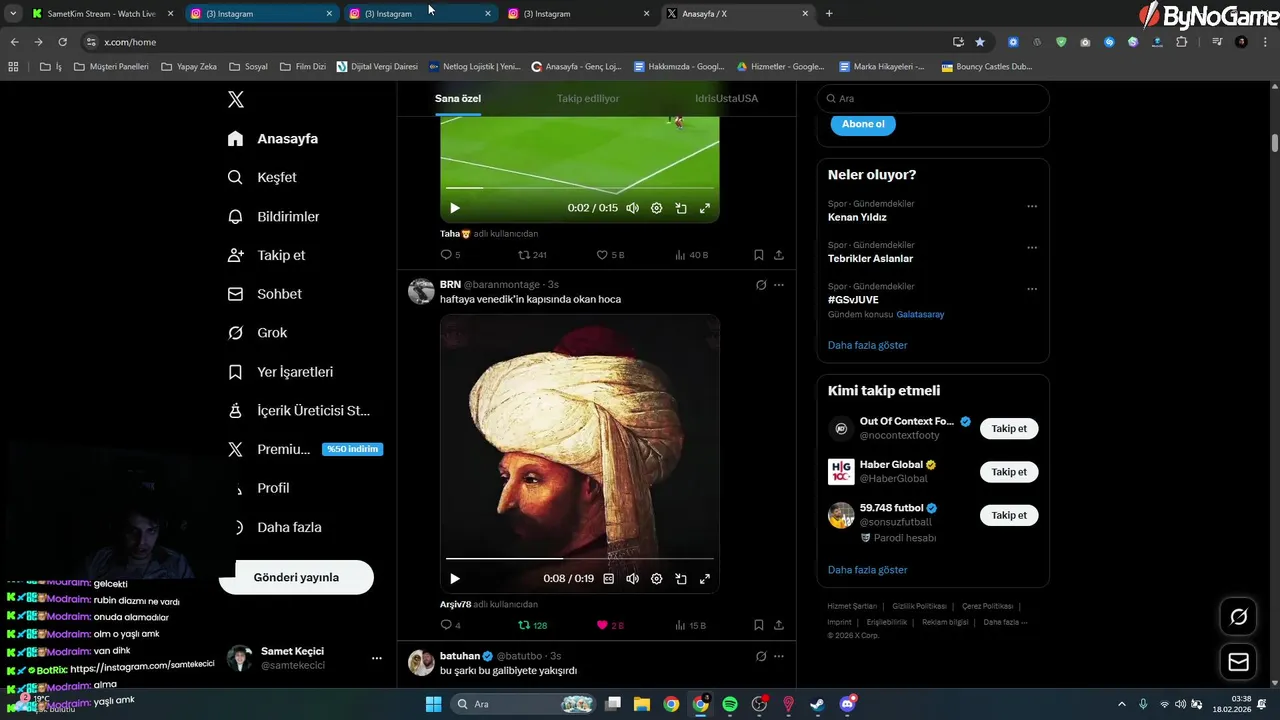The image size is (1280, 720).
Task: Undo repost on BRN post (128)
Action: (532, 625)
